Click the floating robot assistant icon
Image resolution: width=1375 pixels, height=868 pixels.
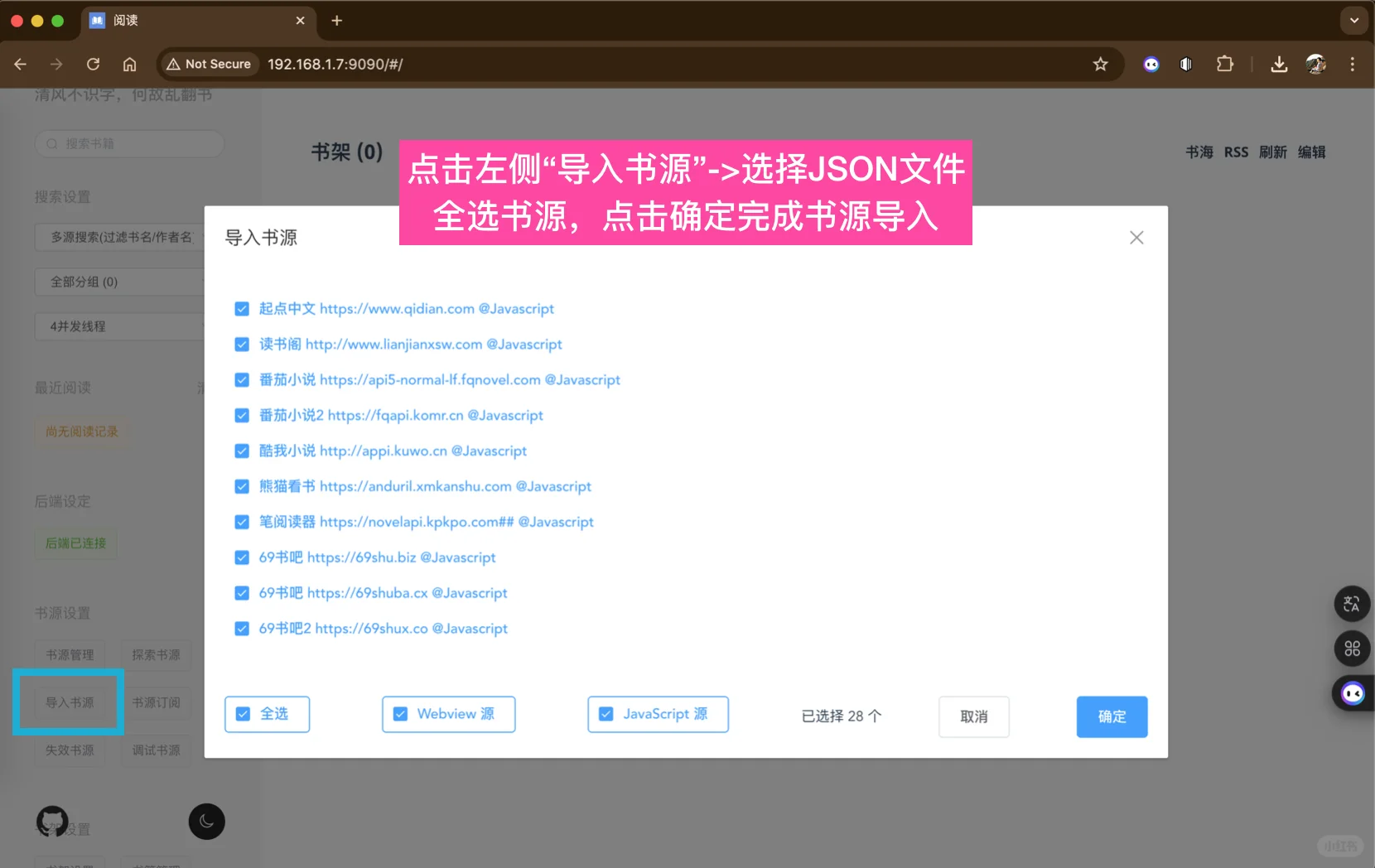(x=1353, y=693)
